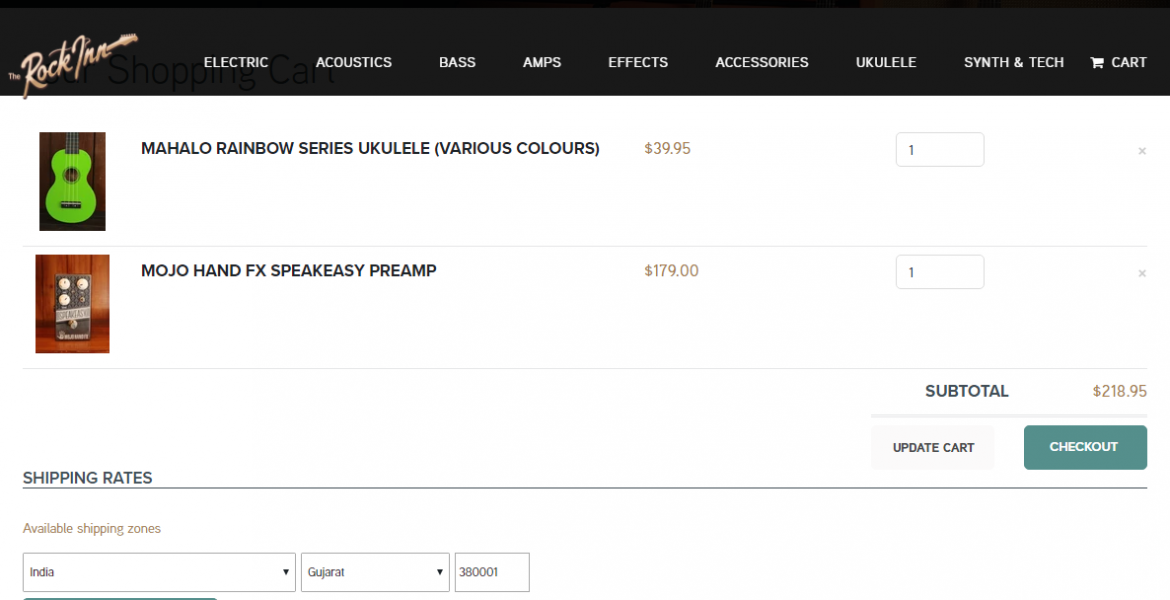The width and height of the screenshot is (1170, 600).
Task: Open the Cart via the cart icon
Action: [1097, 62]
